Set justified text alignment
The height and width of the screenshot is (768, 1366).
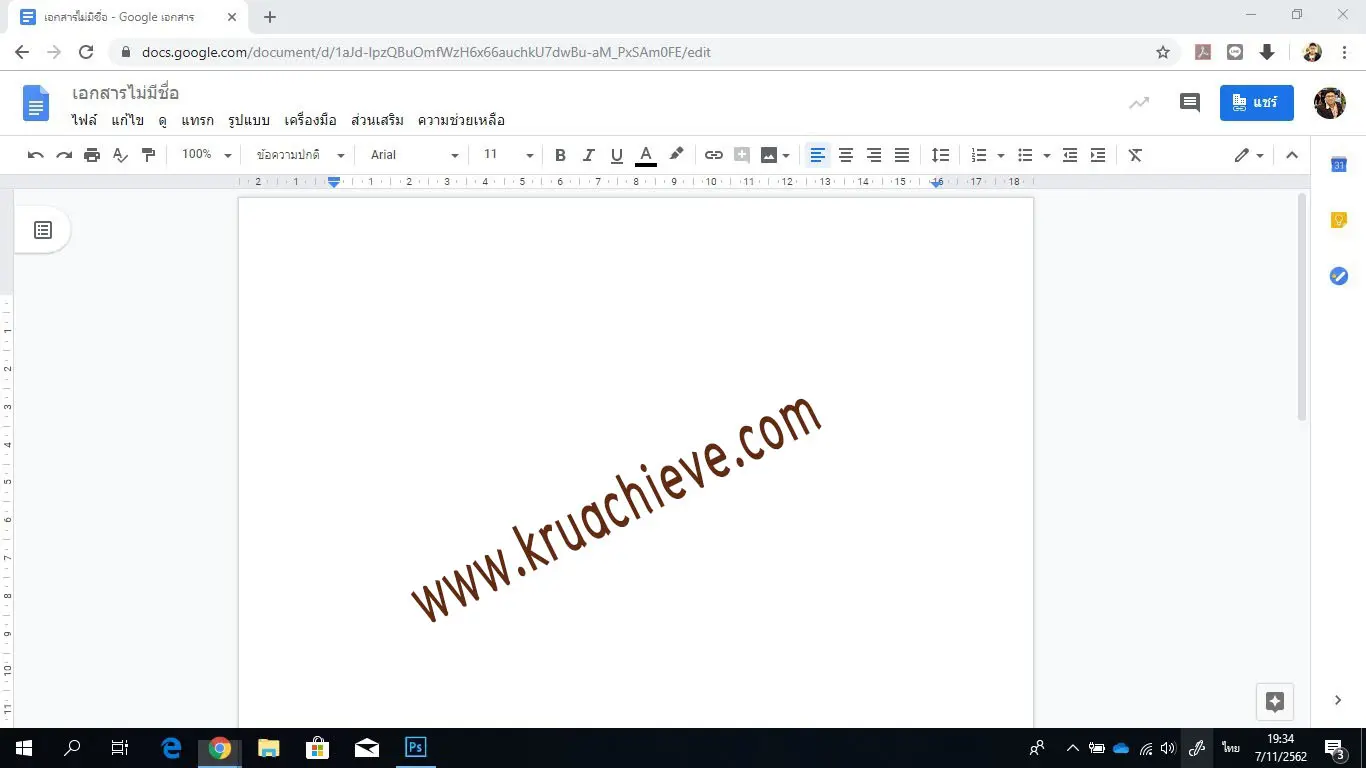[902, 155]
